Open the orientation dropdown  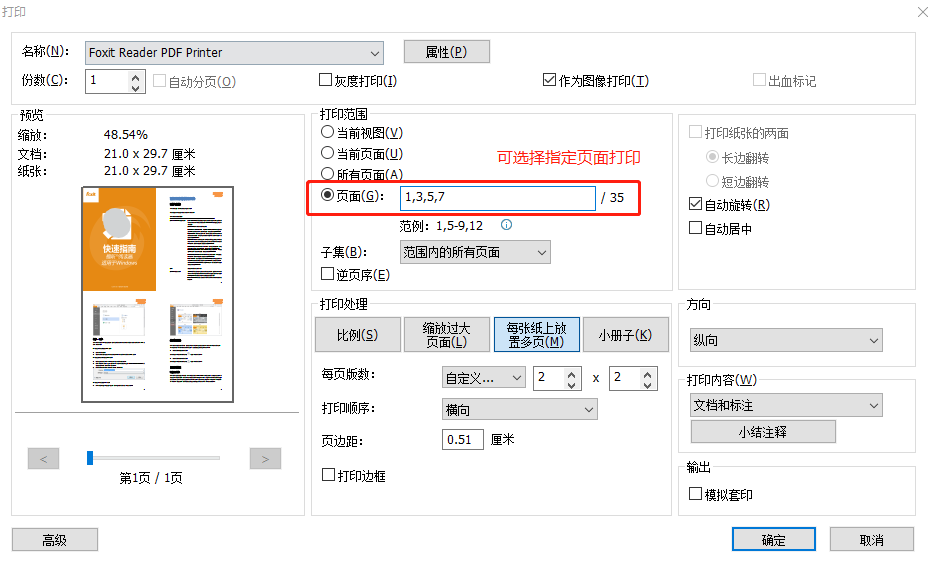click(787, 340)
